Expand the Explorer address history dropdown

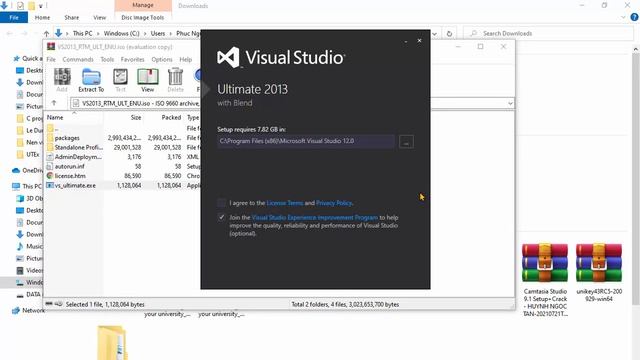click(x=435, y=33)
